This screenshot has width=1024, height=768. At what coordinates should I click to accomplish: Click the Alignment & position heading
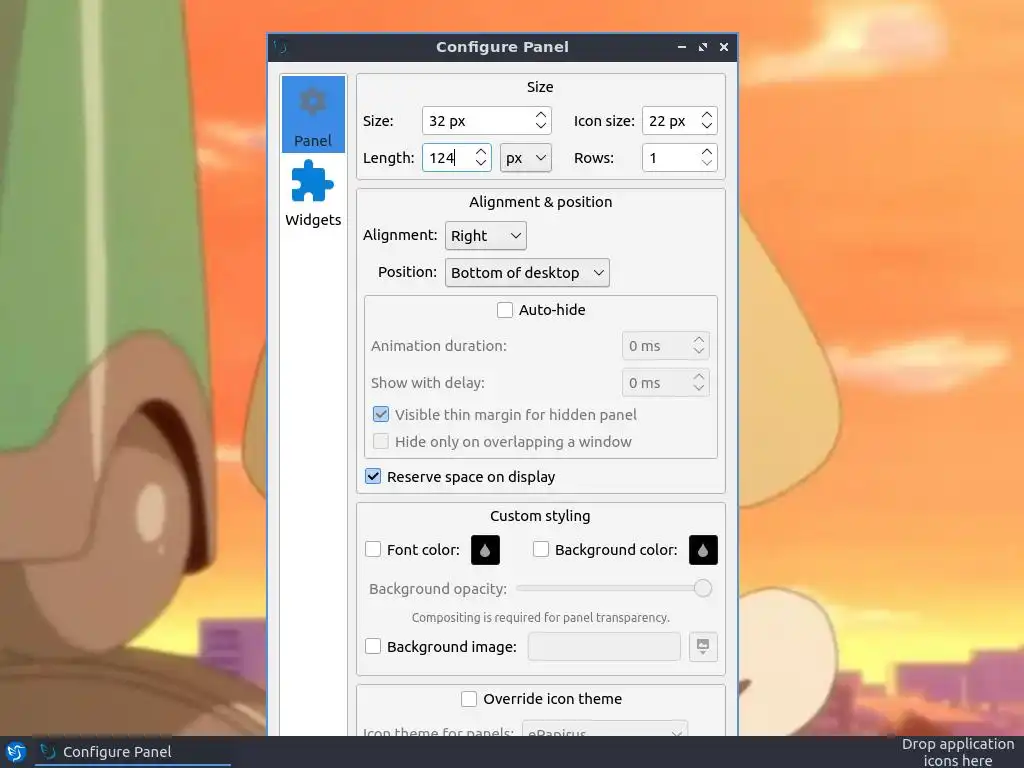(x=541, y=202)
